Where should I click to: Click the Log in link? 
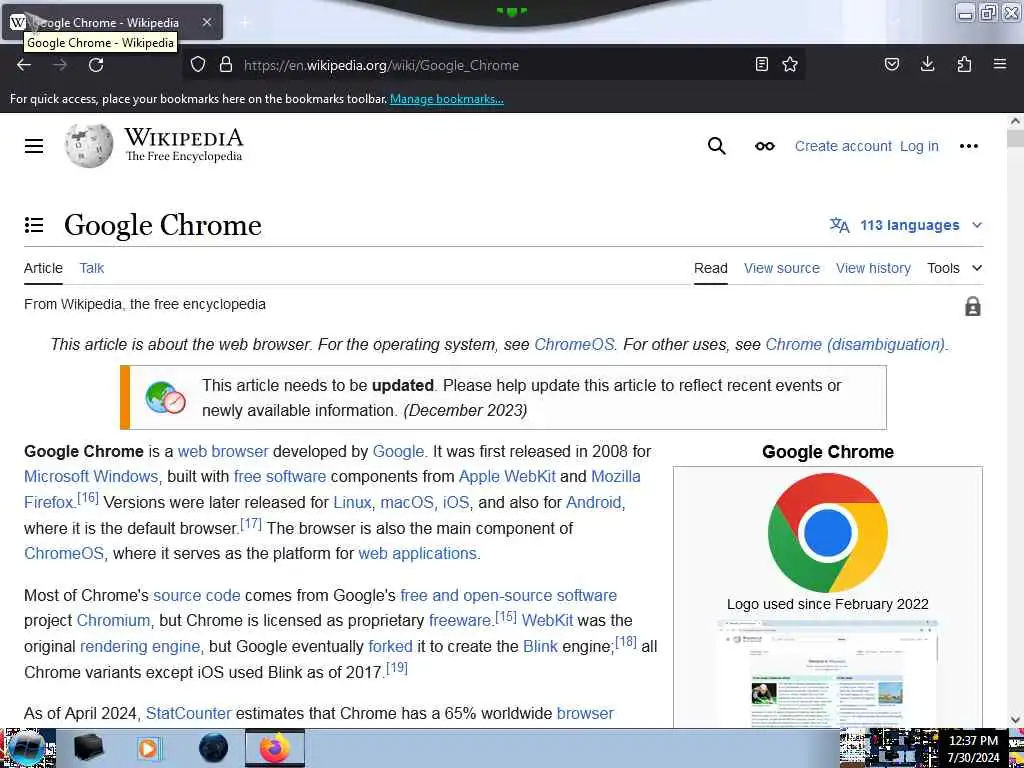click(919, 146)
